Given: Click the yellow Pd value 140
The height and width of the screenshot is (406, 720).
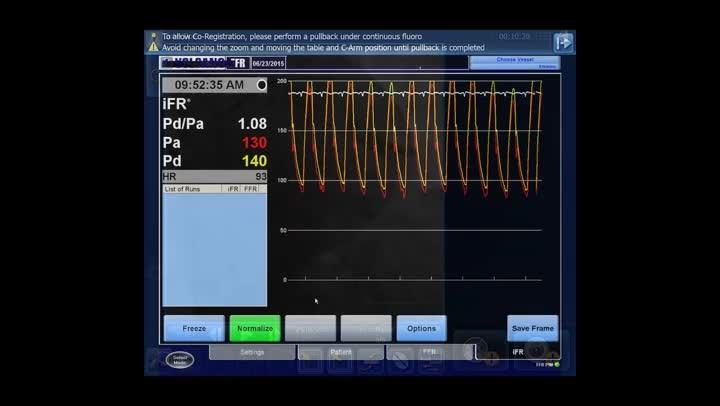Looking at the screenshot, I should 254,161.
